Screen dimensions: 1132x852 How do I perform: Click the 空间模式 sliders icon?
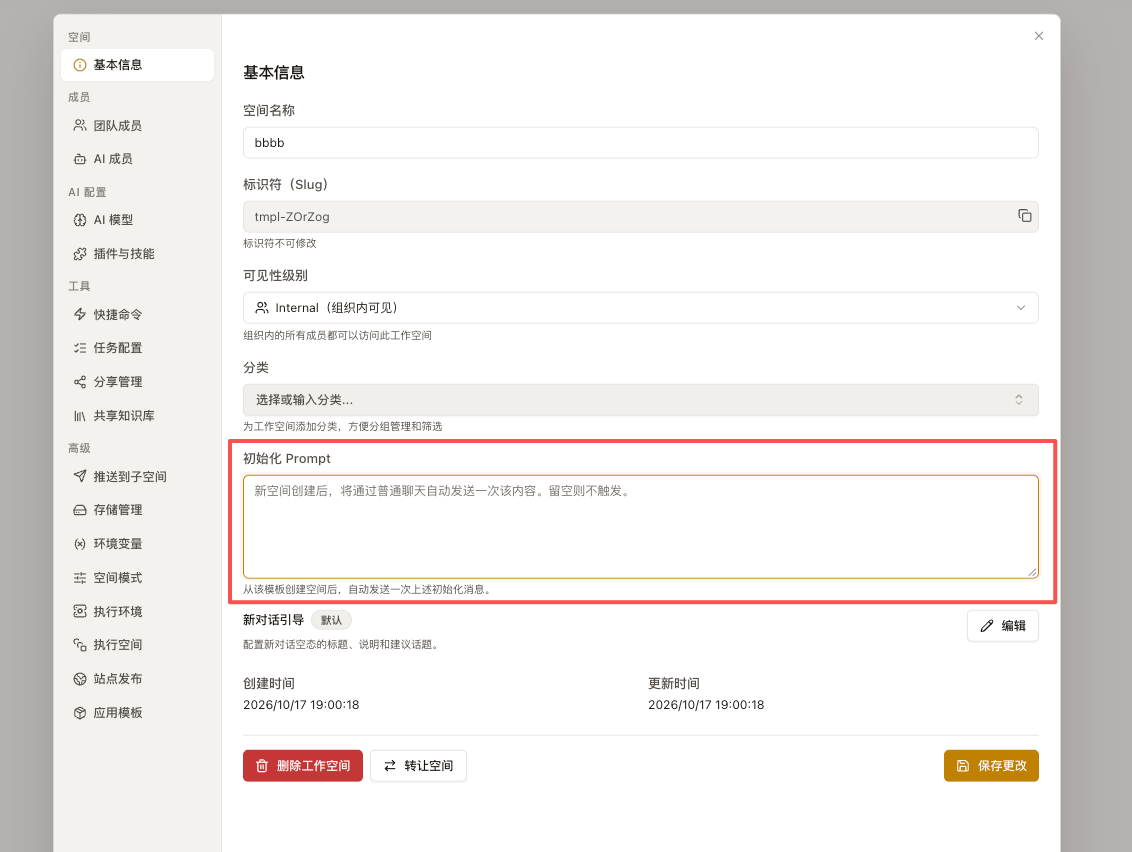pyautogui.click(x=80, y=578)
